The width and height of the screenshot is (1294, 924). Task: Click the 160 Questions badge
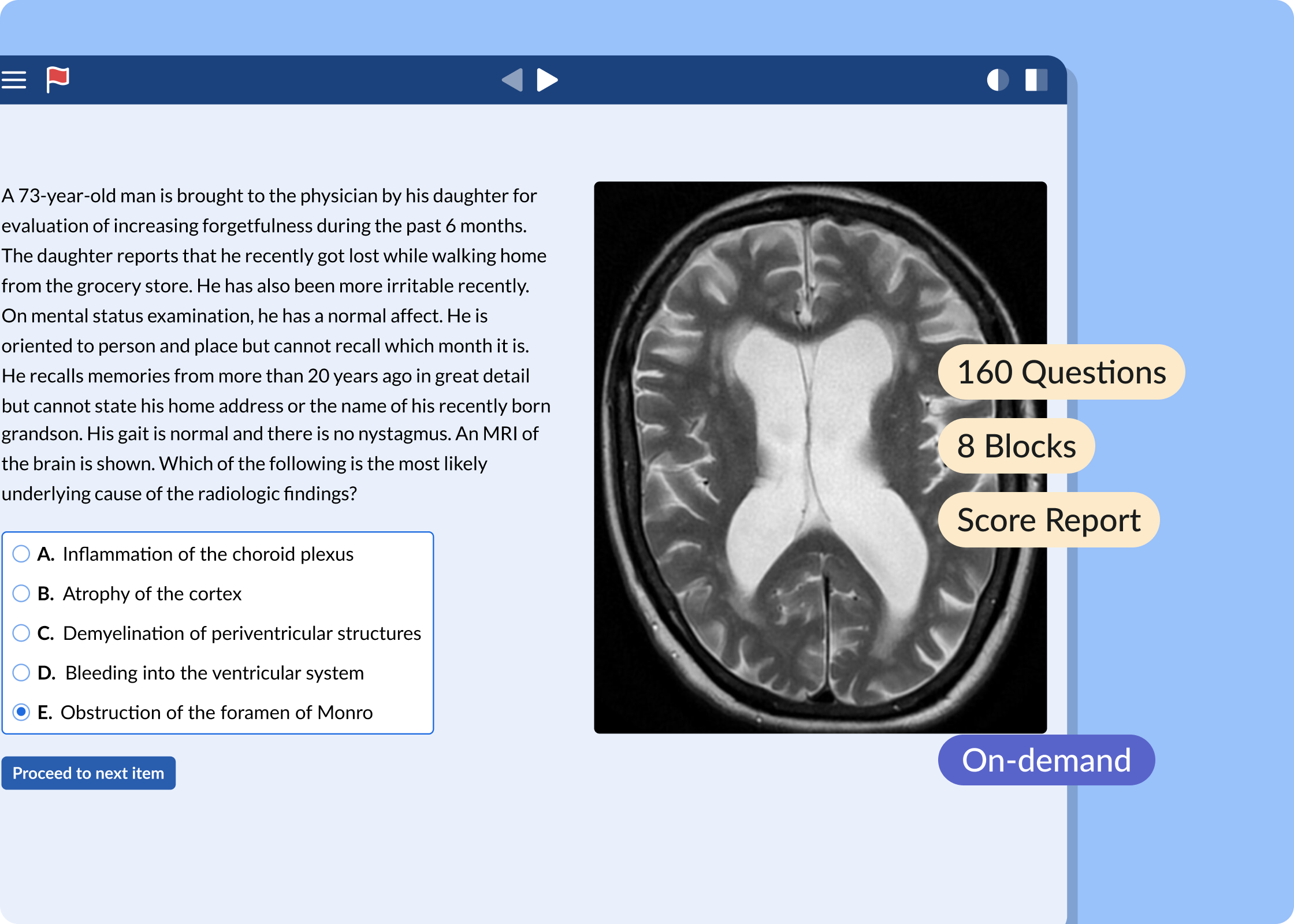[1061, 372]
